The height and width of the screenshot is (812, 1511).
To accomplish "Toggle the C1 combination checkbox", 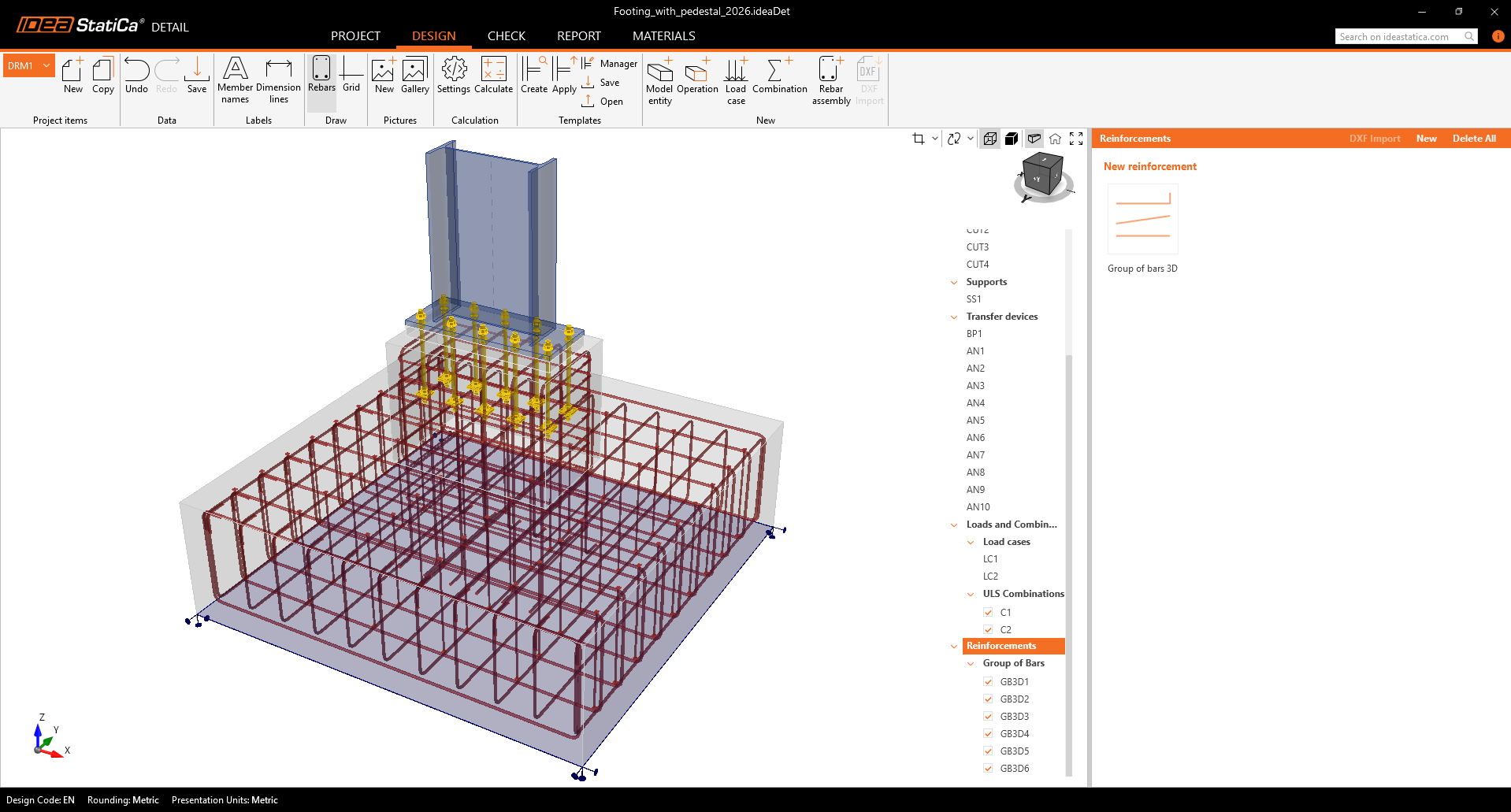I will pos(988,613).
